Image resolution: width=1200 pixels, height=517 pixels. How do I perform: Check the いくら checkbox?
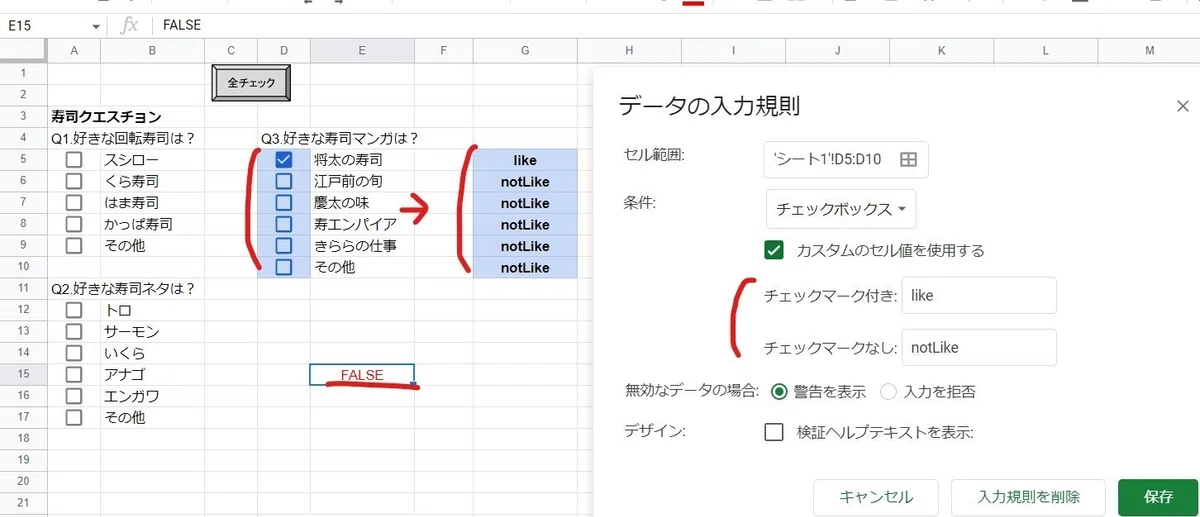pos(73,353)
